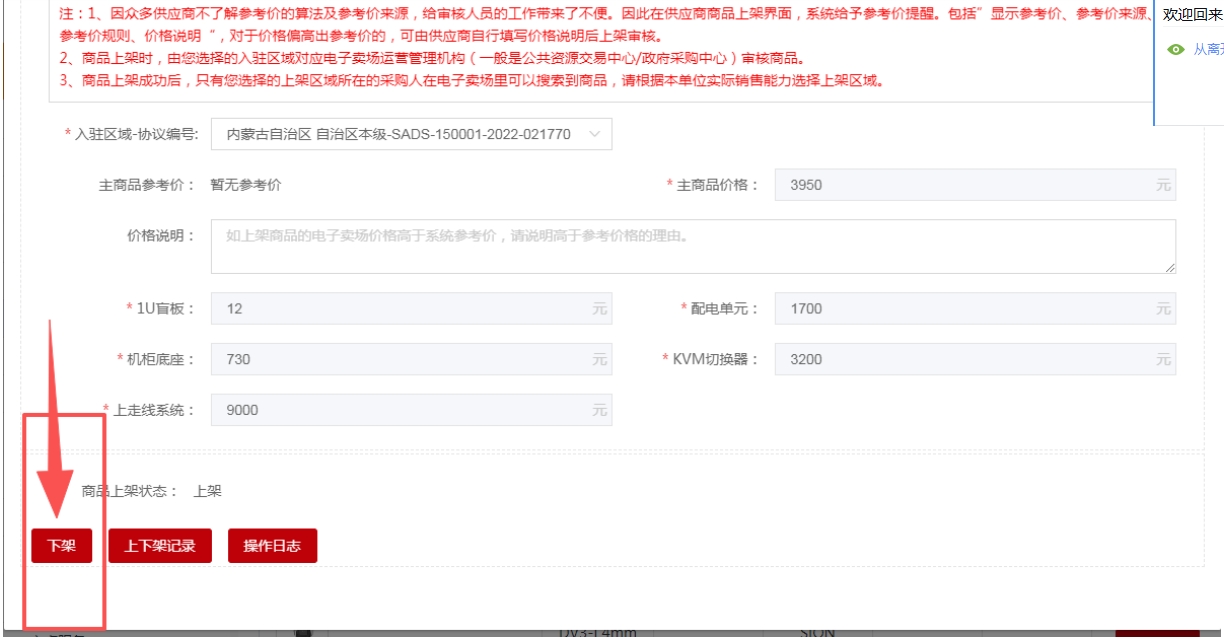Click the 下架 button
This screenshot has width=1224, height=641.
click(61, 546)
